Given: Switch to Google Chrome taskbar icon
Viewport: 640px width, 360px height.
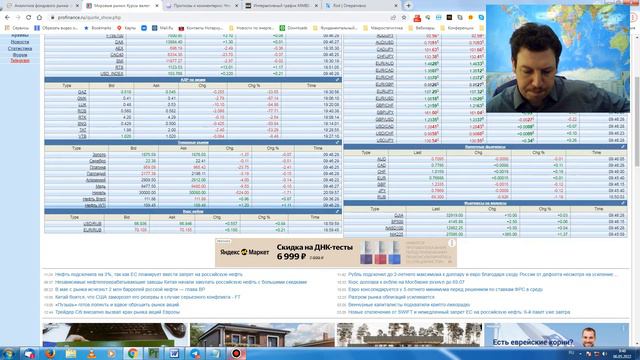Looking at the screenshot, I should [x=133, y=353].
